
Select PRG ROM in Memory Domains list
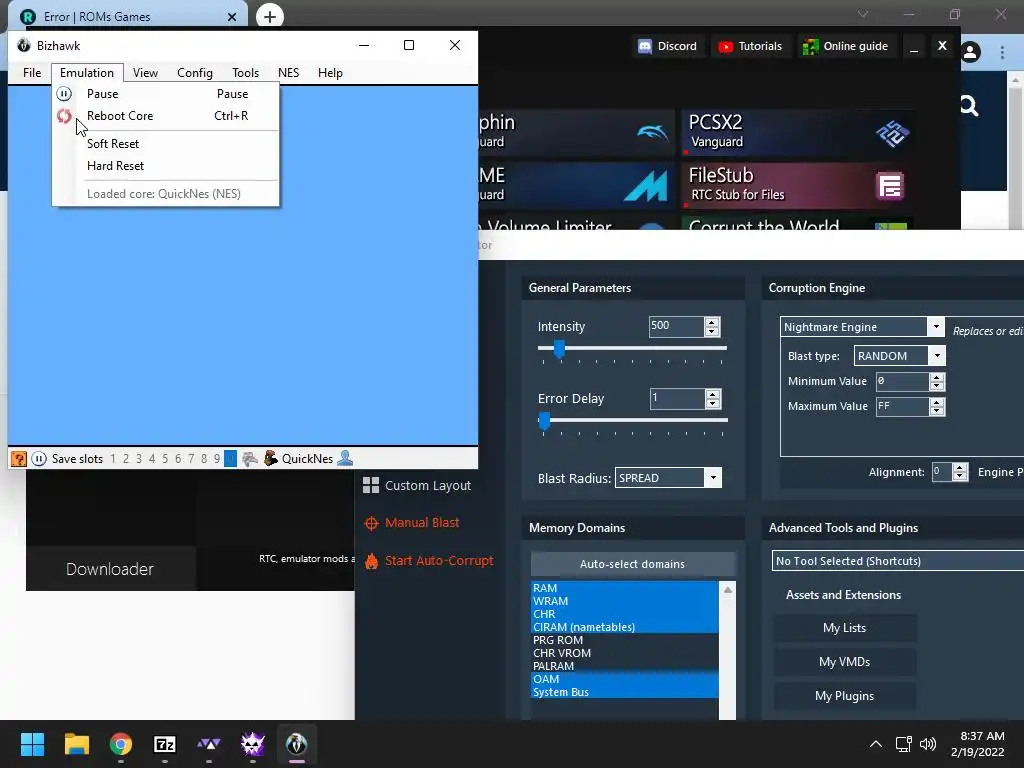[625, 640]
